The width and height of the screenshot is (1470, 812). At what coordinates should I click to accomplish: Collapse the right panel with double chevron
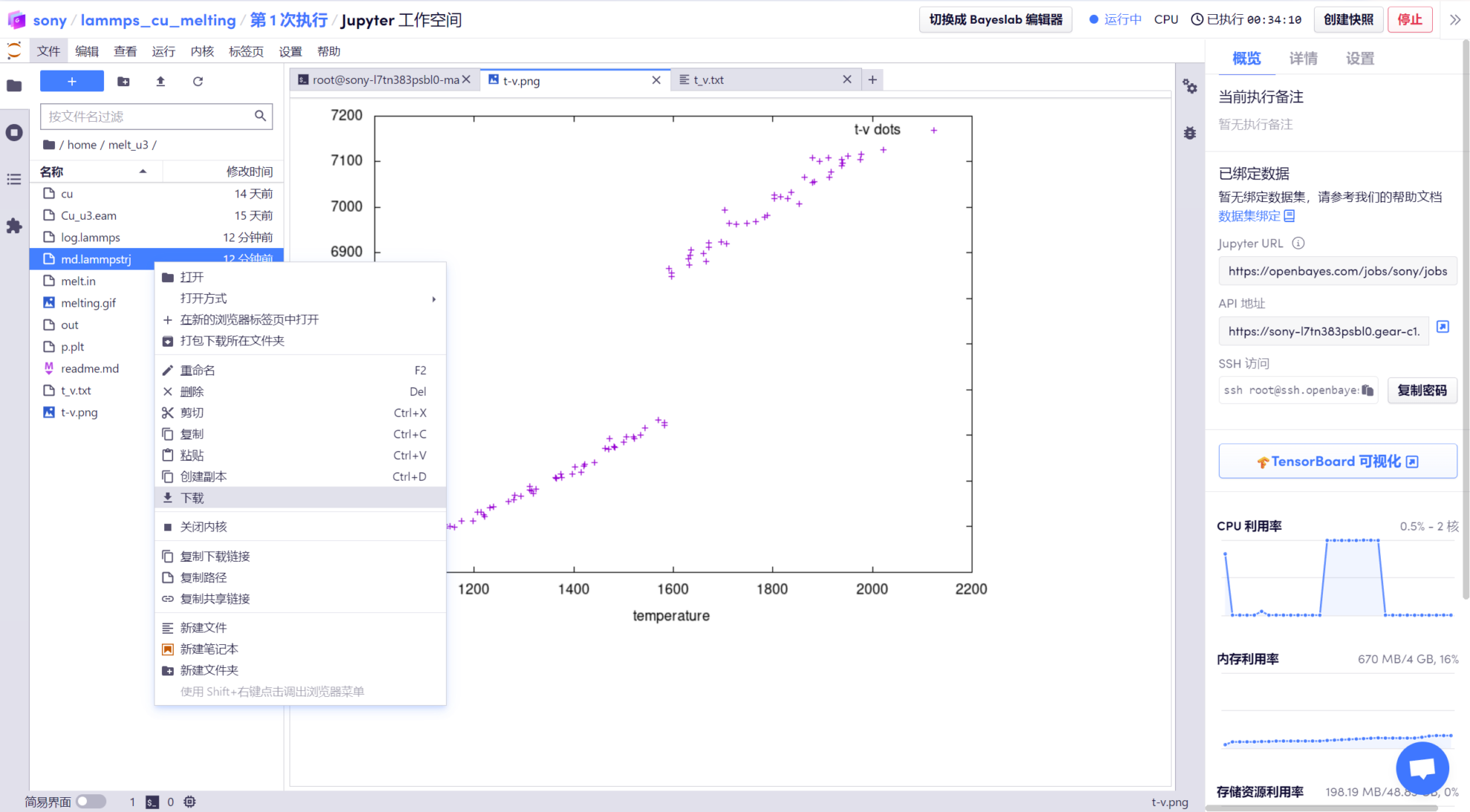click(1454, 20)
